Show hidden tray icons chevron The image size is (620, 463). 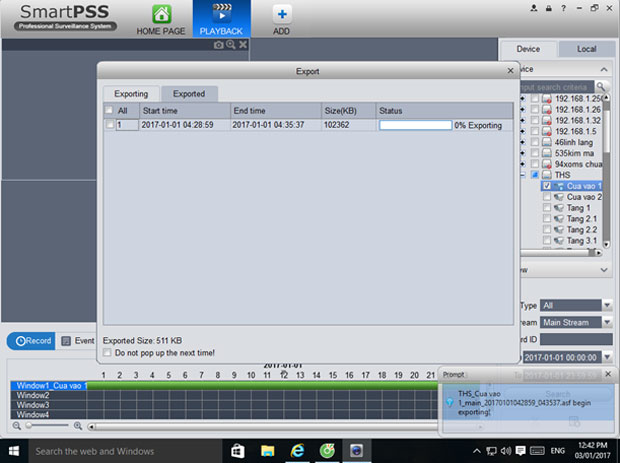[477, 451]
